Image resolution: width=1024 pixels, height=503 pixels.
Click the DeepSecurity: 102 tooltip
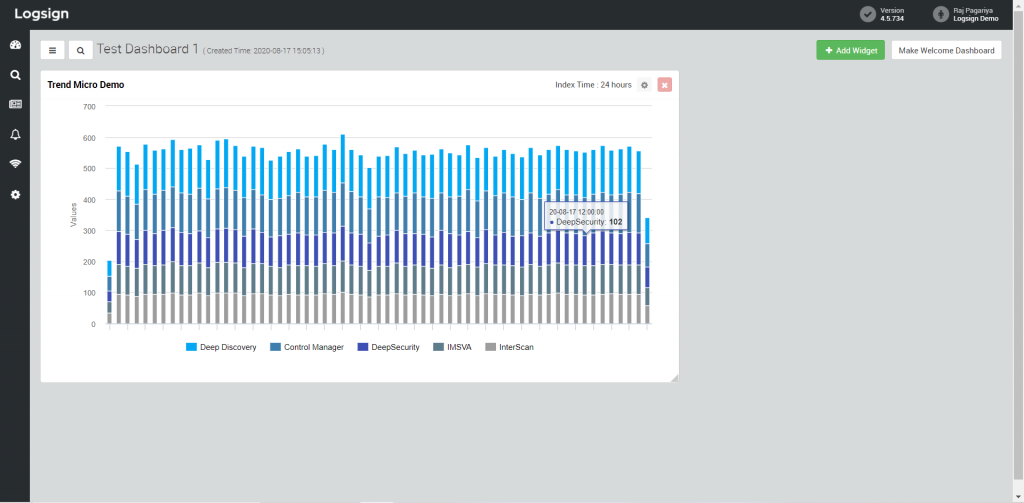pos(586,217)
